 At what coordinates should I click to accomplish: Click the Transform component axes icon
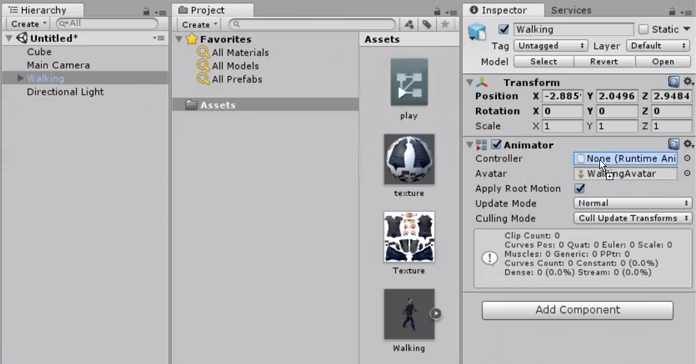482,82
